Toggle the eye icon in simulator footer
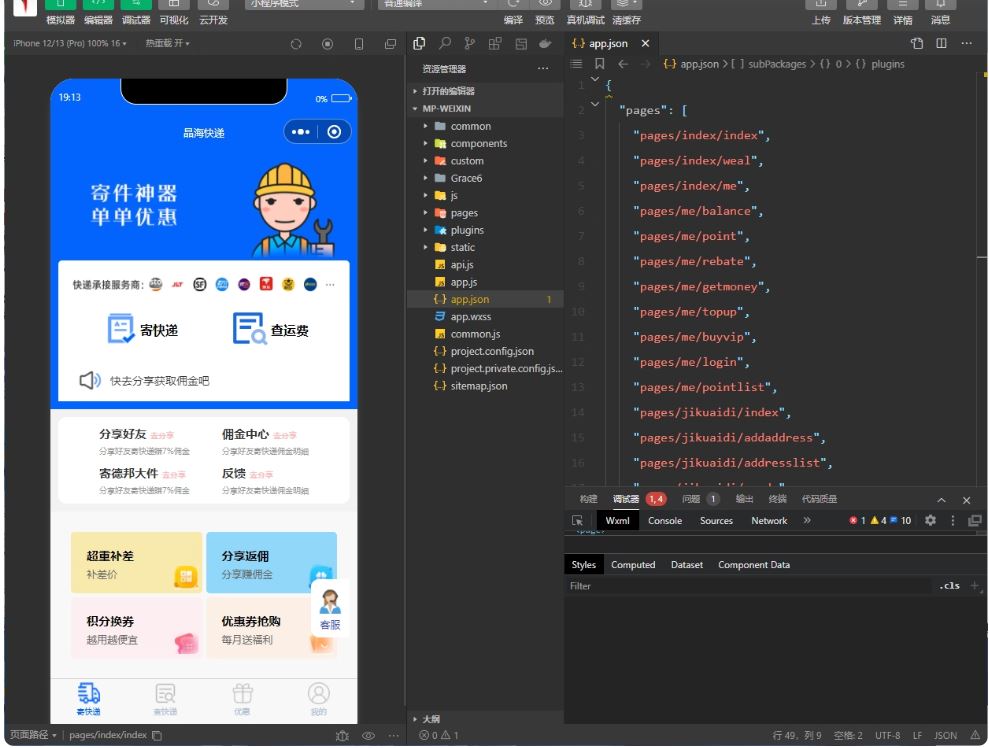The height and width of the screenshot is (748, 989). (368, 736)
